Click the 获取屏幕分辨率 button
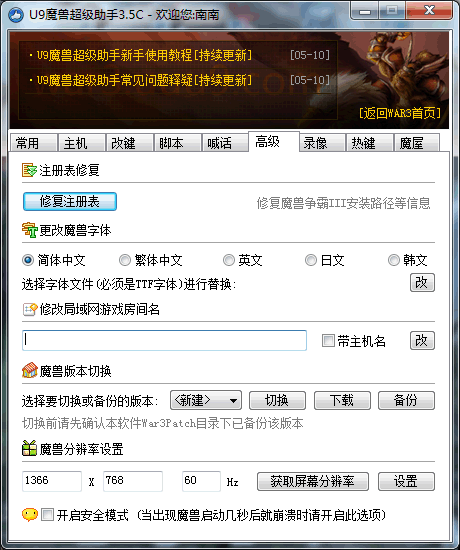The height and width of the screenshot is (550, 460). click(x=313, y=481)
